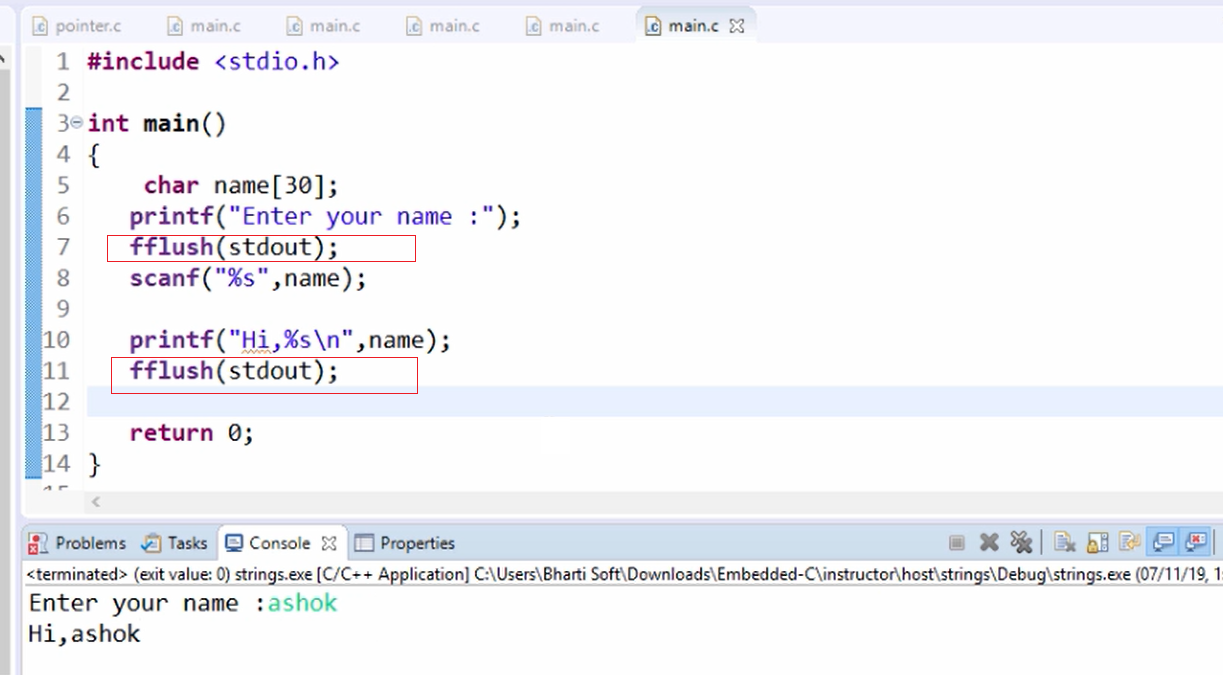Click fflush(stdout) on line 7
This screenshot has height=675, width=1223.
[234, 247]
